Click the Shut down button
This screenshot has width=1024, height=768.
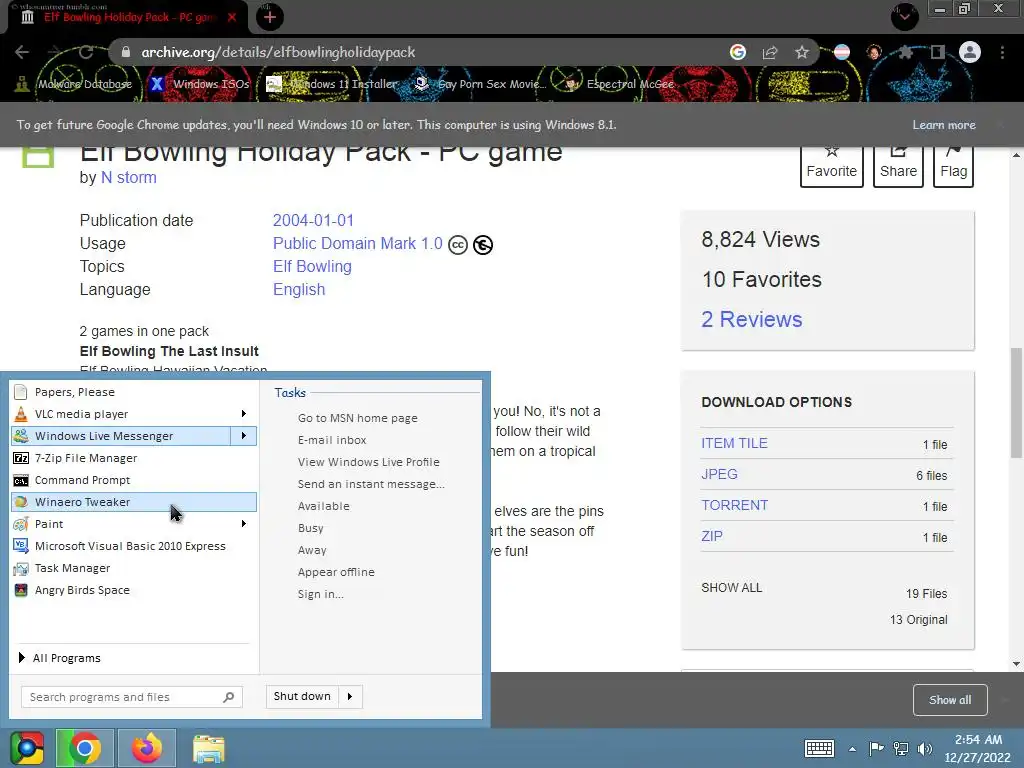(x=302, y=696)
